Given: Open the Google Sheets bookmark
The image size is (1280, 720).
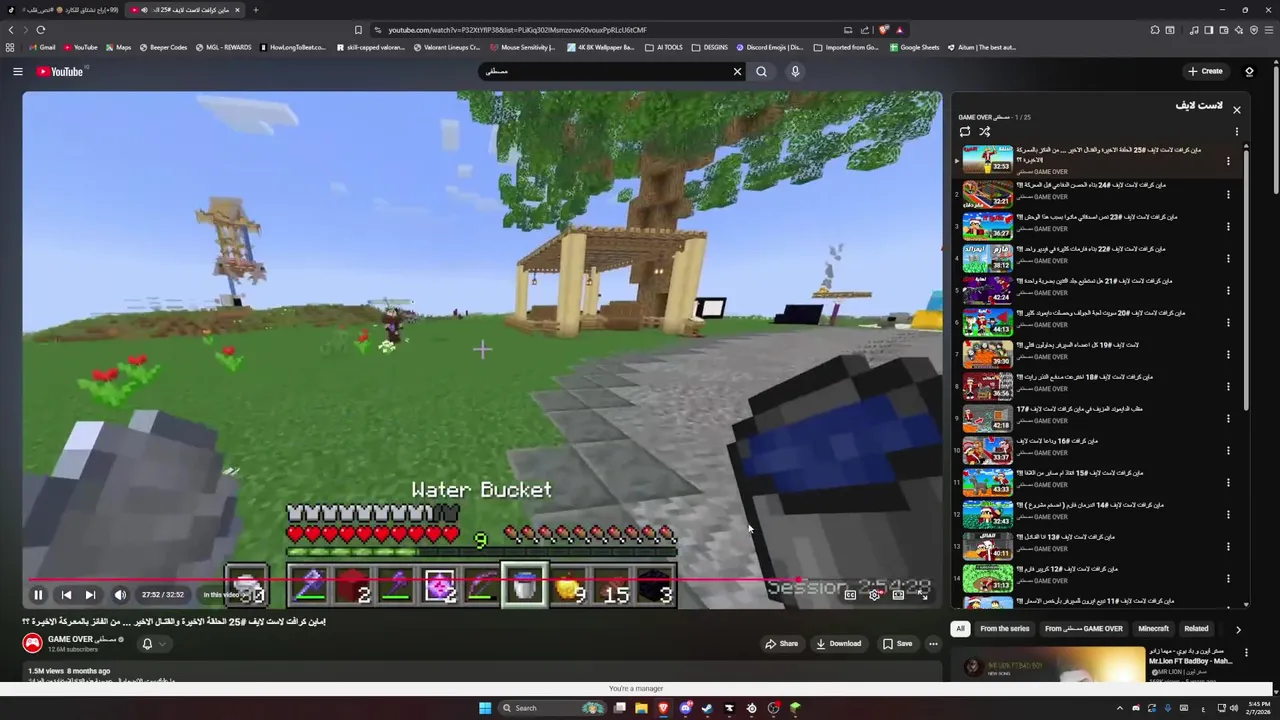Looking at the screenshot, I should click(x=915, y=47).
